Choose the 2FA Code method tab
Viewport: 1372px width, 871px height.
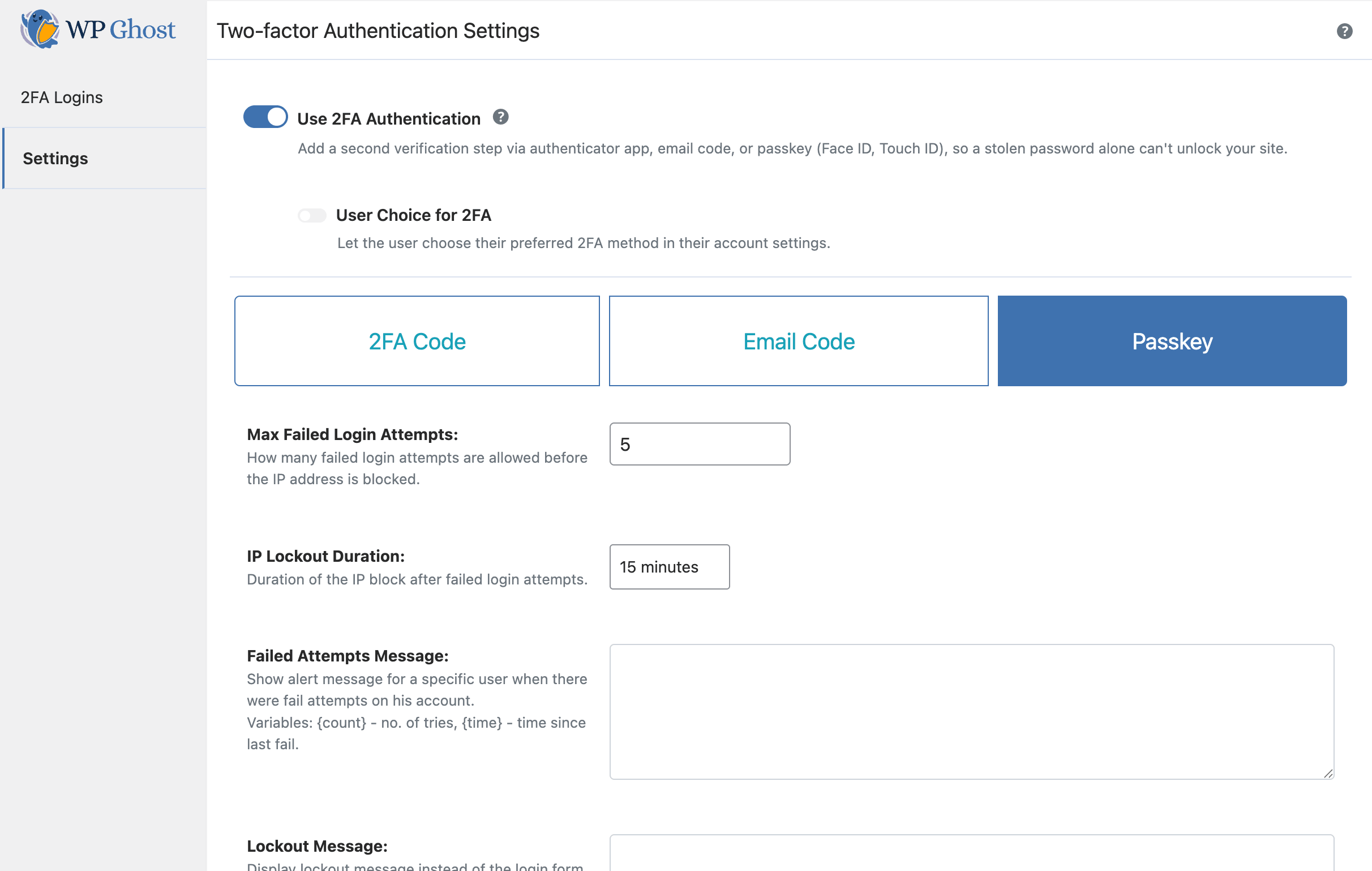(x=417, y=341)
